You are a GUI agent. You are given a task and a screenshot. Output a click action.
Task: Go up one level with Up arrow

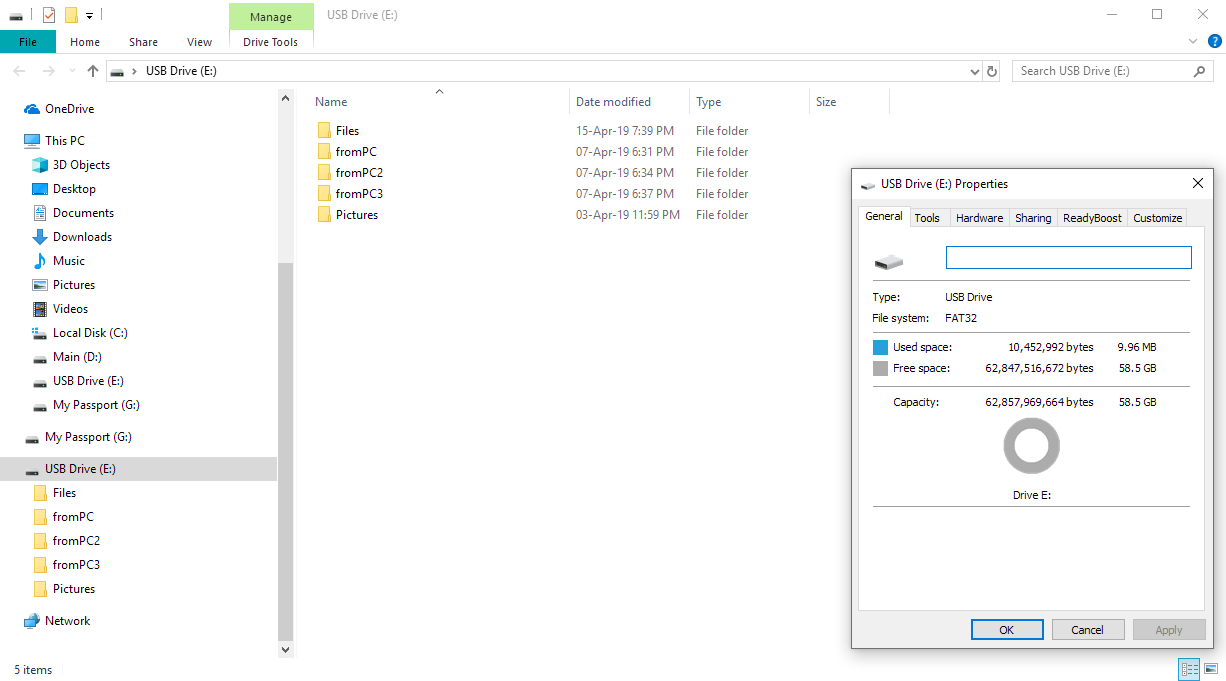[x=93, y=71]
